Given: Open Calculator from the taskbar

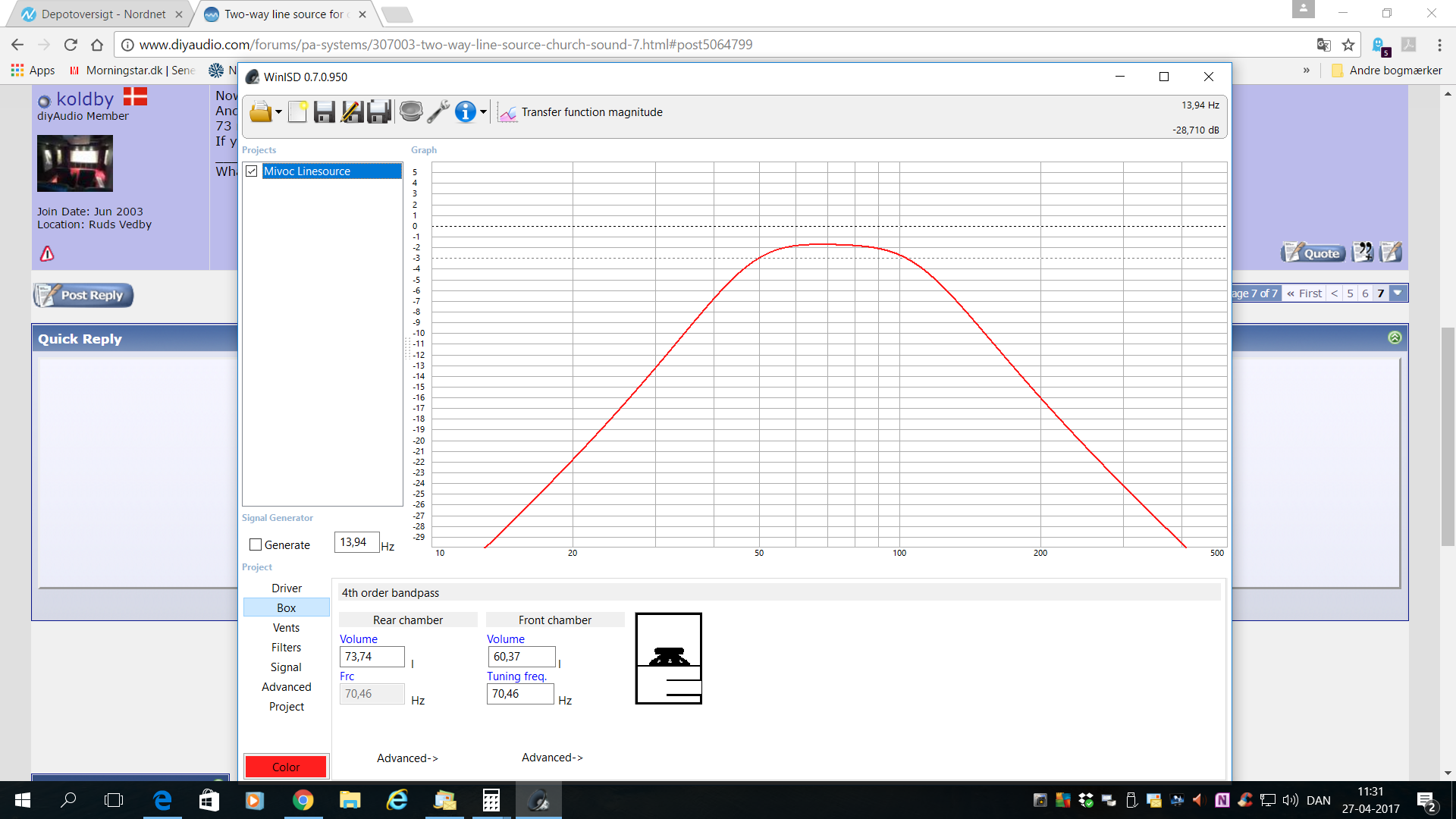Looking at the screenshot, I should pos(491,800).
